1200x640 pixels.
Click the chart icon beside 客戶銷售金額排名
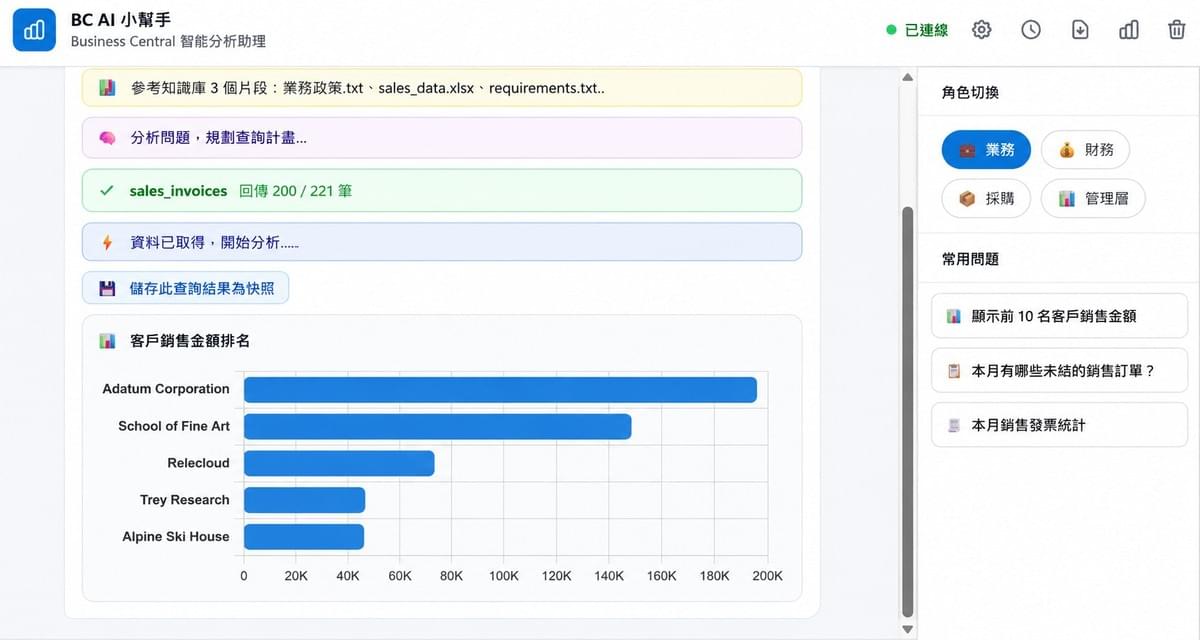pyautogui.click(x=107, y=341)
